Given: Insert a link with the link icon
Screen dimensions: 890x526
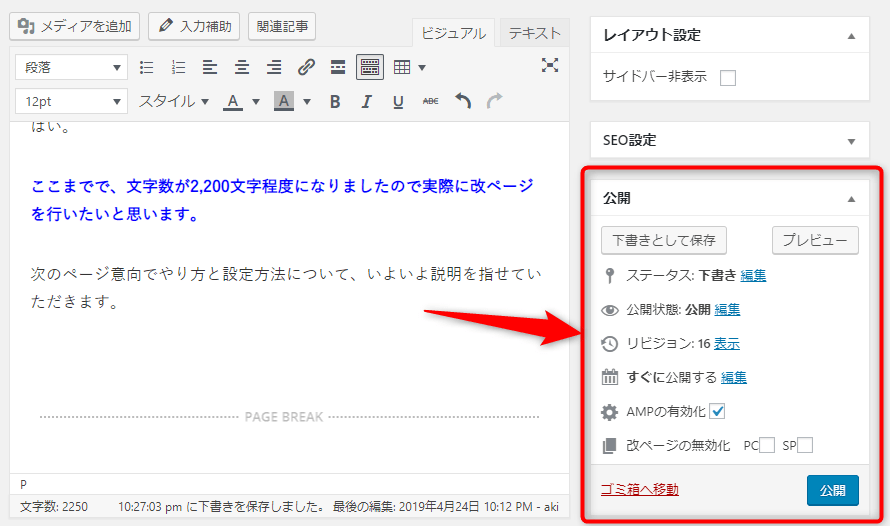Looking at the screenshot, I should 307,68.
